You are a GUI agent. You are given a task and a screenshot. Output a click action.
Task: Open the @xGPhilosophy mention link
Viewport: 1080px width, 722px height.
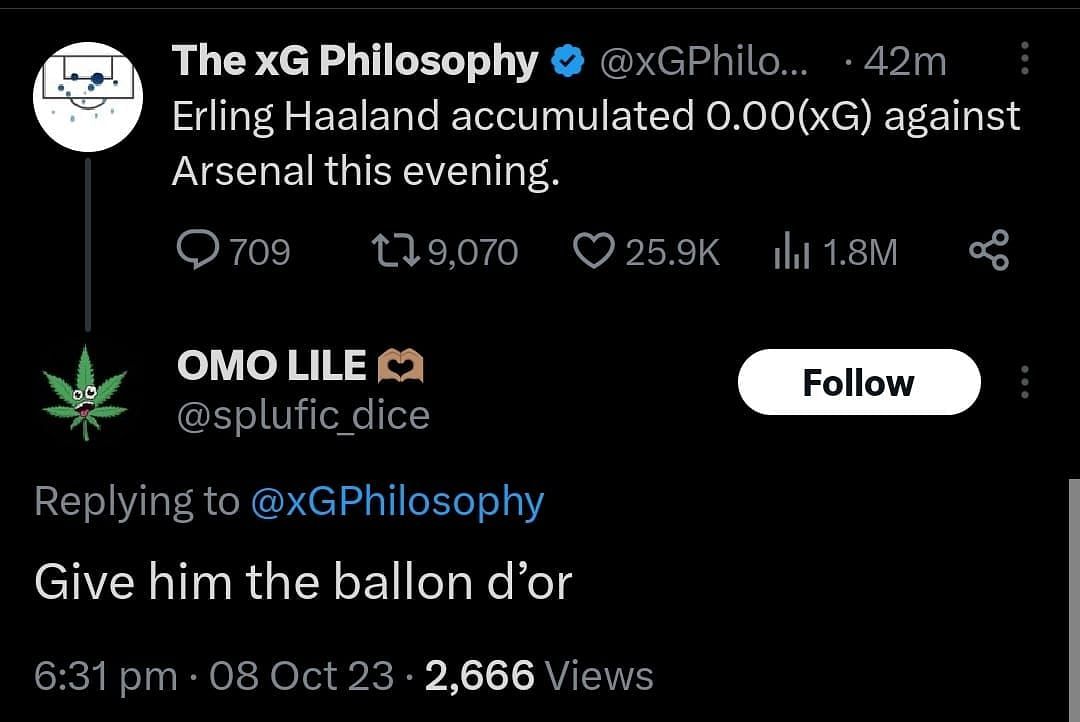397,502
